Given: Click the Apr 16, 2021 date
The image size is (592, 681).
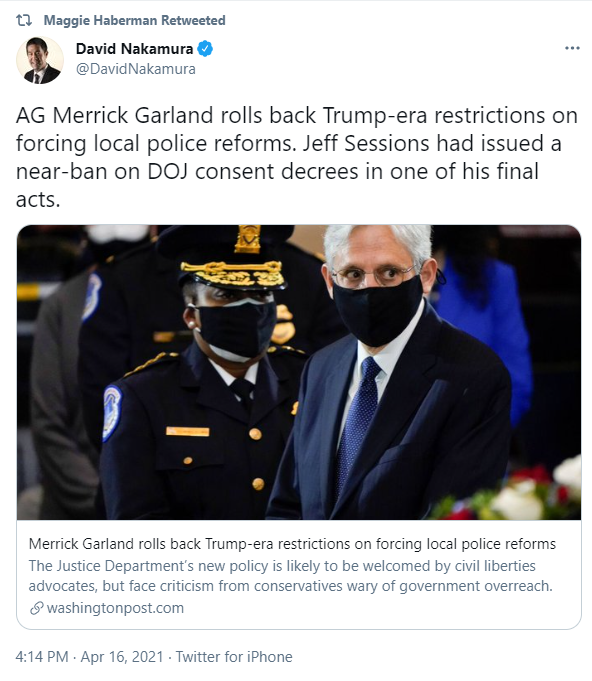Looking at the screenshot, I should click(122, 657).
